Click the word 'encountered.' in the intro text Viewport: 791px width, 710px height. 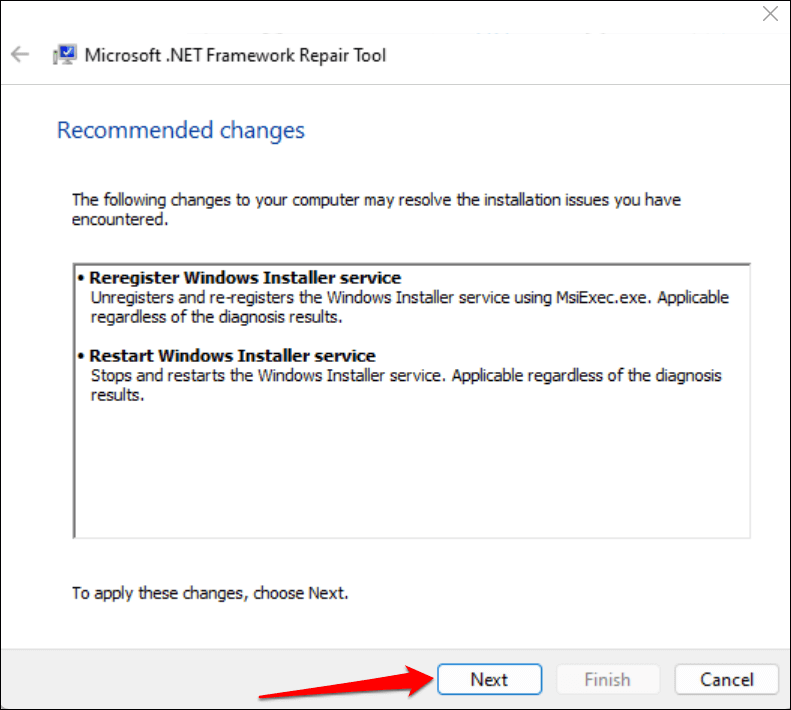click(x=119, y=220)
